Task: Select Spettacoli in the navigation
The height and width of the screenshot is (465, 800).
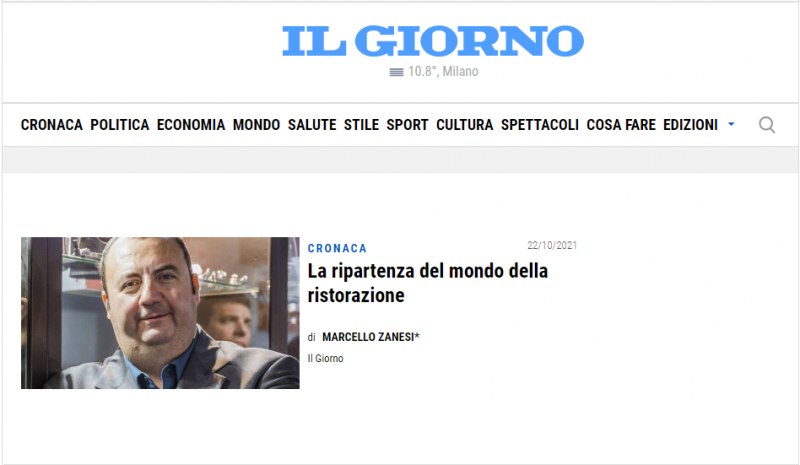Action: pyautogui.click(x=540, y=125)
